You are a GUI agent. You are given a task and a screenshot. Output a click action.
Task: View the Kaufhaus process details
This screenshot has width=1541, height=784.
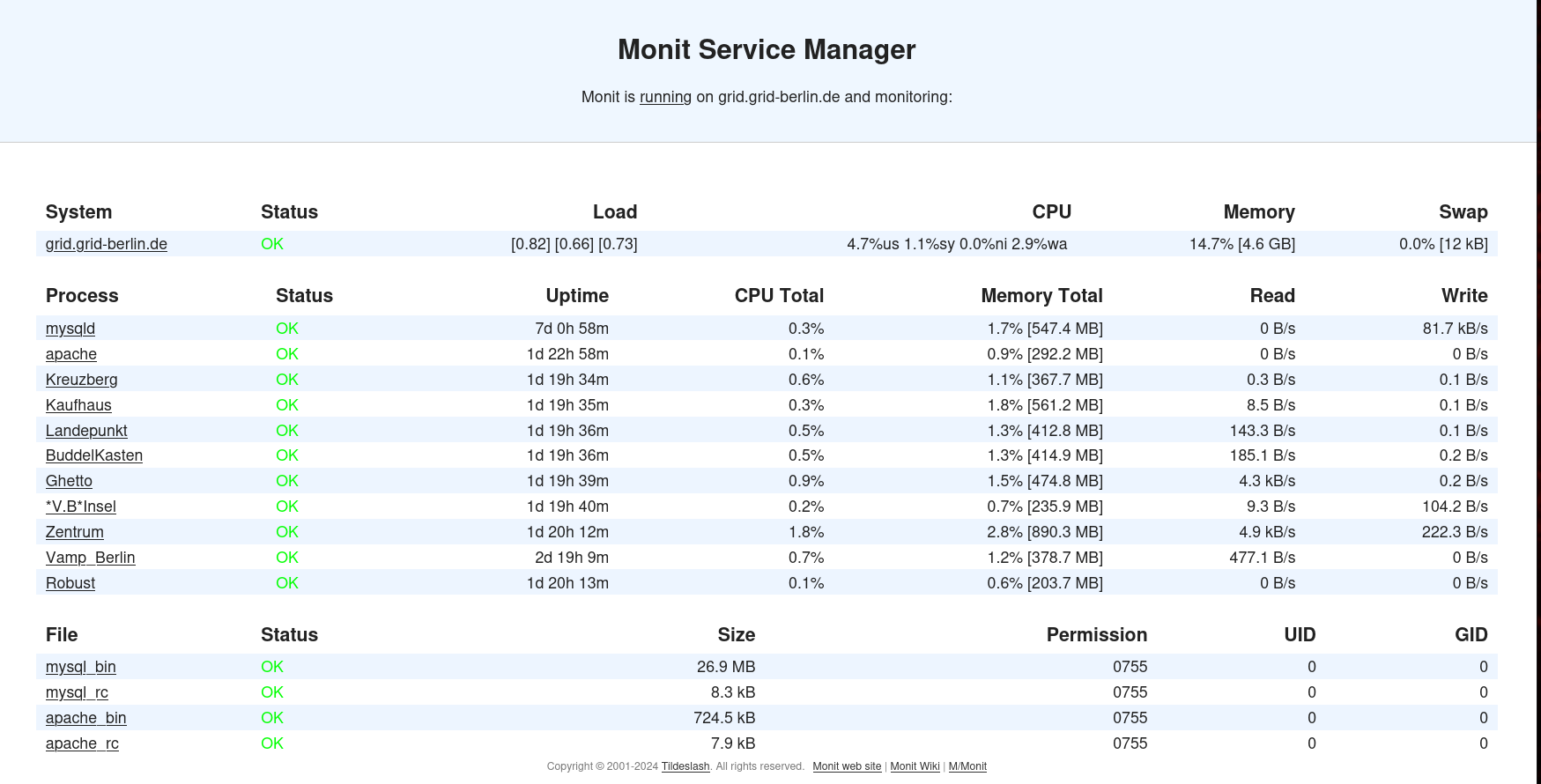(x=78, y=405)
